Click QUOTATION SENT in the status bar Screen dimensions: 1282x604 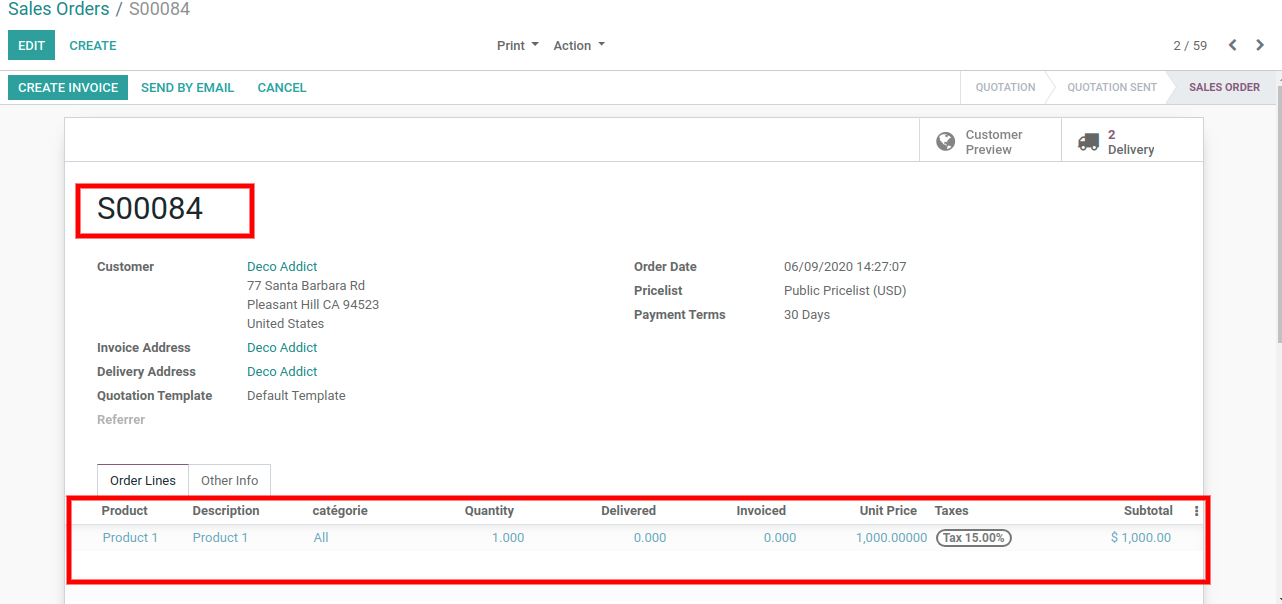(x=1110, y=87)
